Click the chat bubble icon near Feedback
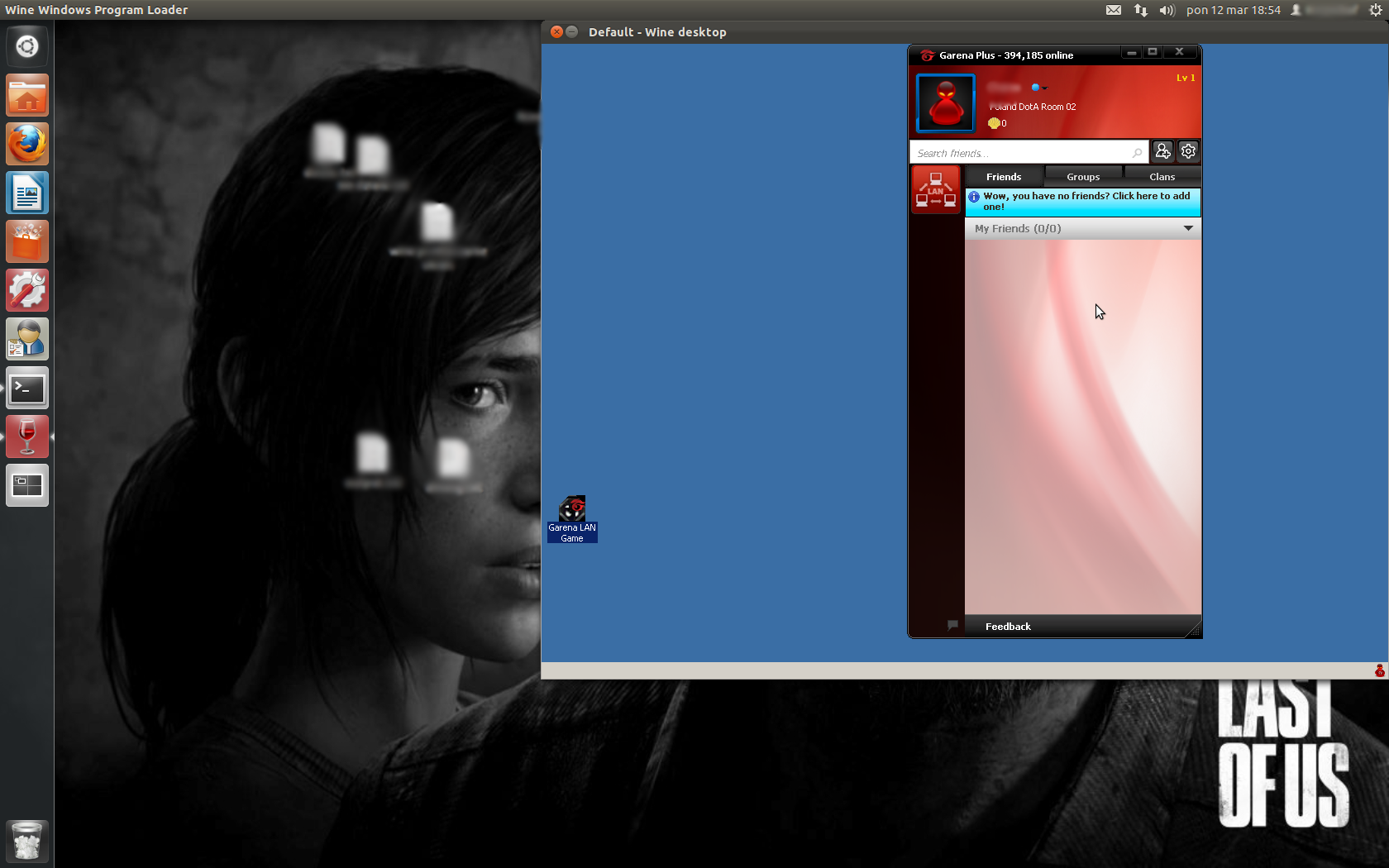Image resolution: width=1389 pixels, height=868 pixels. tap(952, 626)
